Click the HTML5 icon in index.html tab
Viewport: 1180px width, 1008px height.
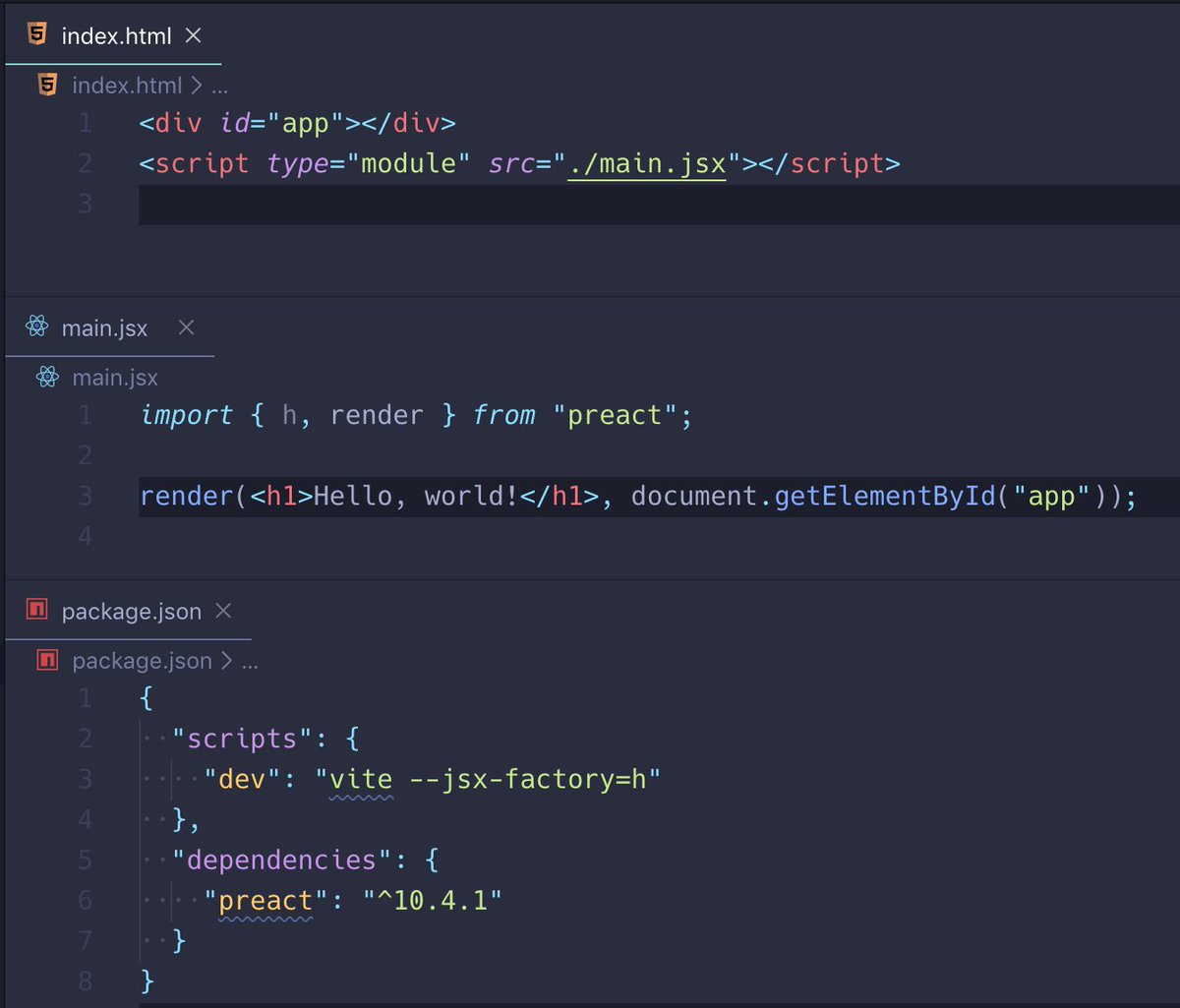36,35
